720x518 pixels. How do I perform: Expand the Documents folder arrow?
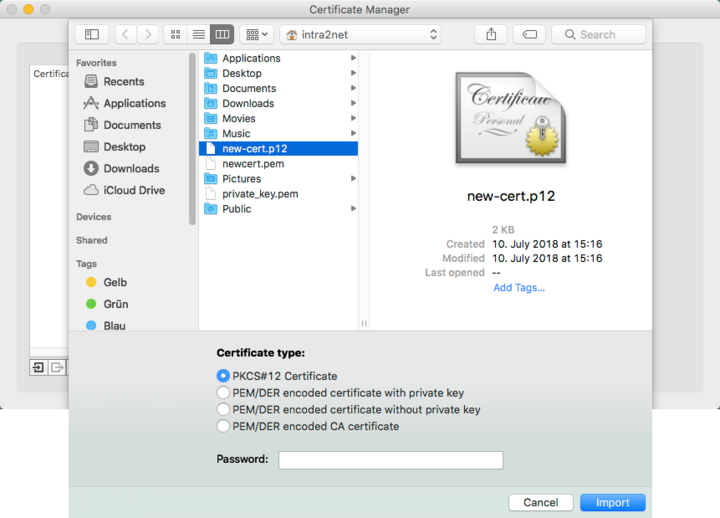pos(353,88)
